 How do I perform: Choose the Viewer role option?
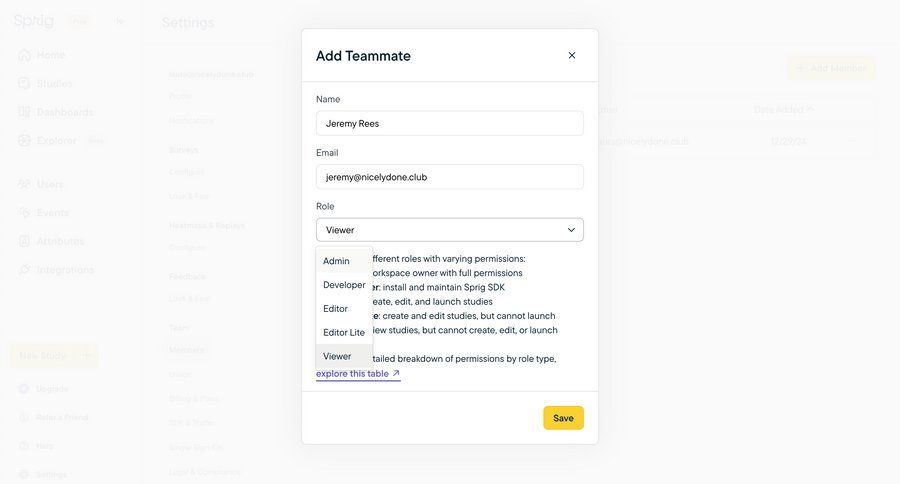[x=337, y=356]
